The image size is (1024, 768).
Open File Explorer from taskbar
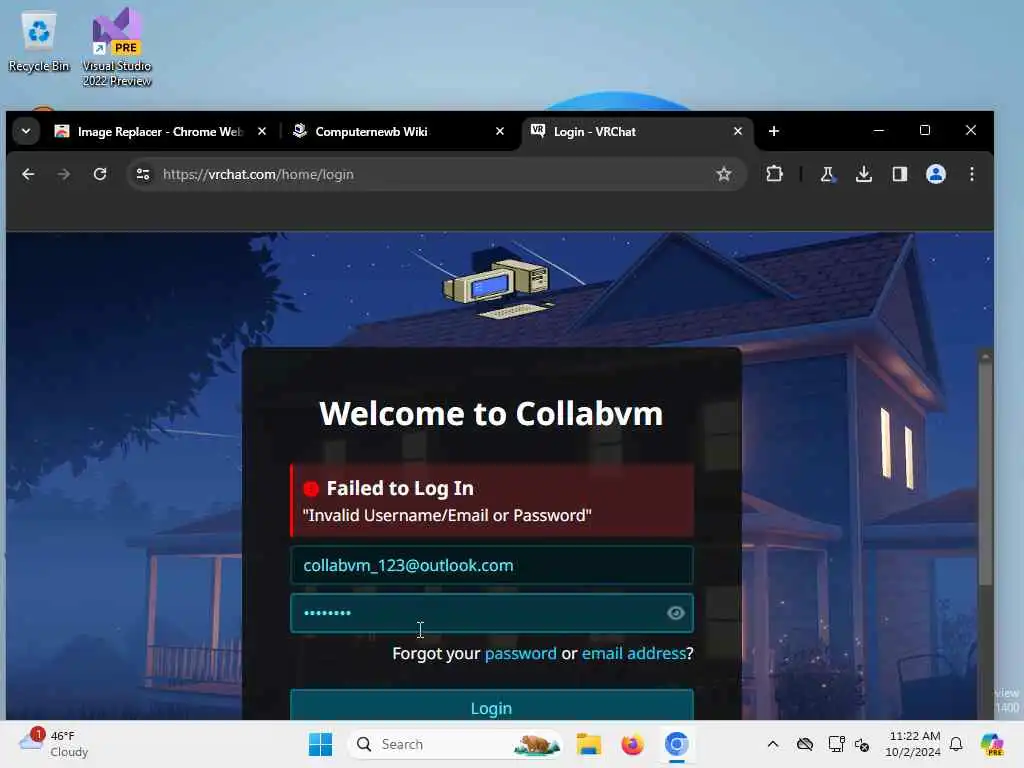[588, 744]
